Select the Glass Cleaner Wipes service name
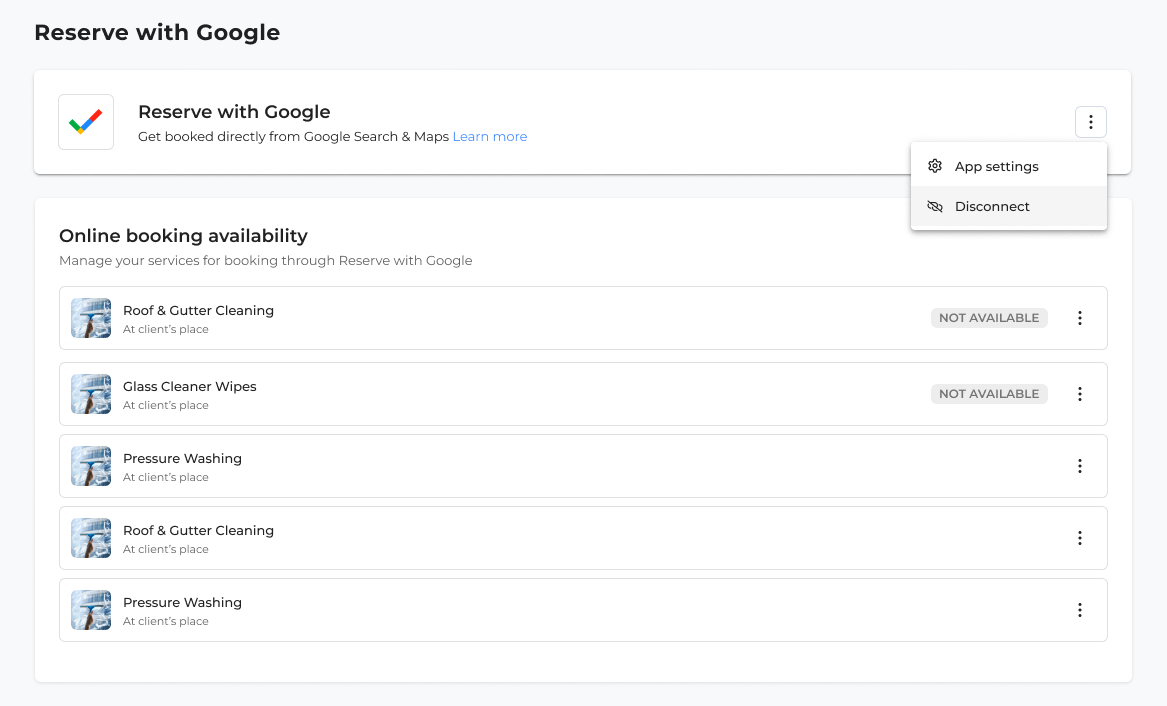Image resolution: width=1167 pixels, height=706 pixels. [189, 387]
